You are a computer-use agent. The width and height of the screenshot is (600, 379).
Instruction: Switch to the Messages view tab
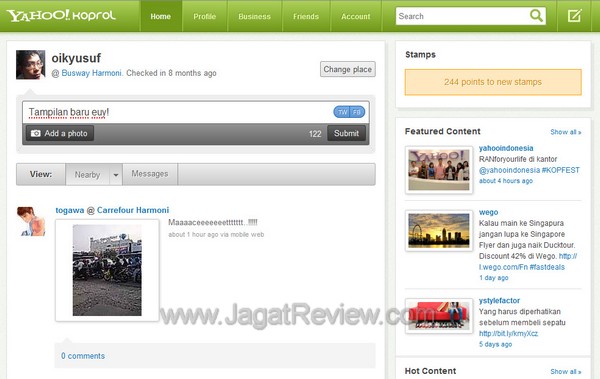click(x=150, y=174)
